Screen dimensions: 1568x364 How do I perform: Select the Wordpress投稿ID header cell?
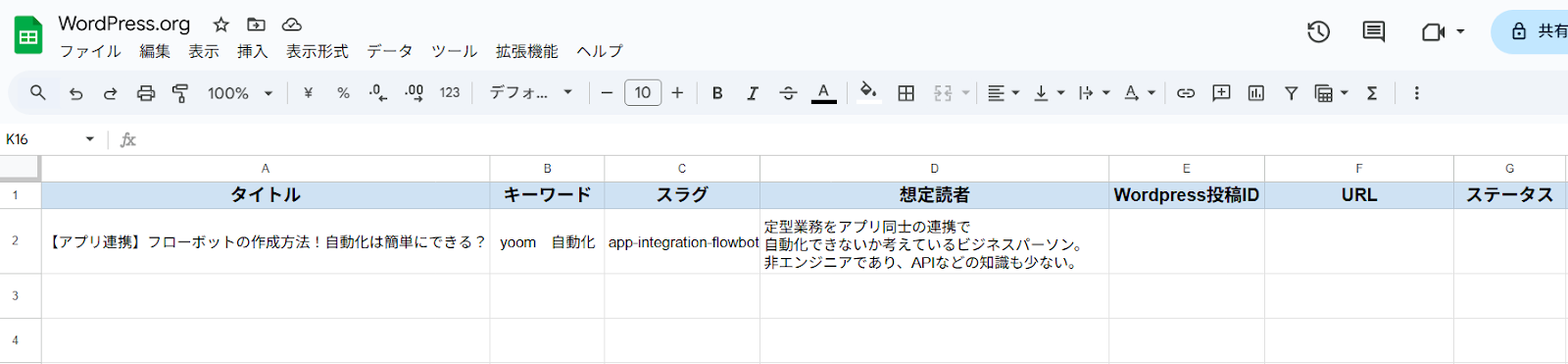pyautogui.click(x=1187, y=194)
